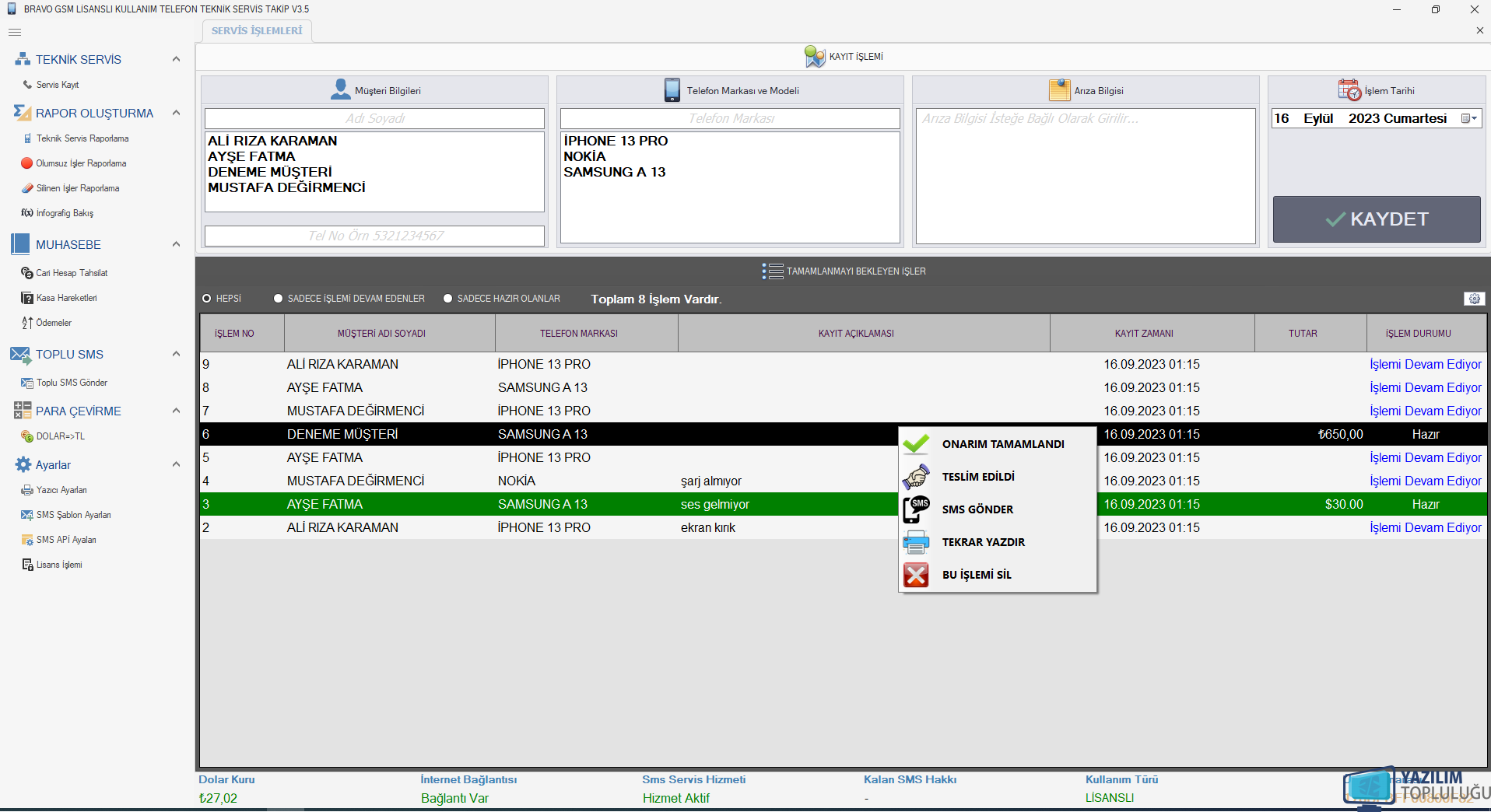Click the Tamamlanmayı Bekleyen İşler list icon
This screenshot has width=1491, height=812.
click(773, 271)
